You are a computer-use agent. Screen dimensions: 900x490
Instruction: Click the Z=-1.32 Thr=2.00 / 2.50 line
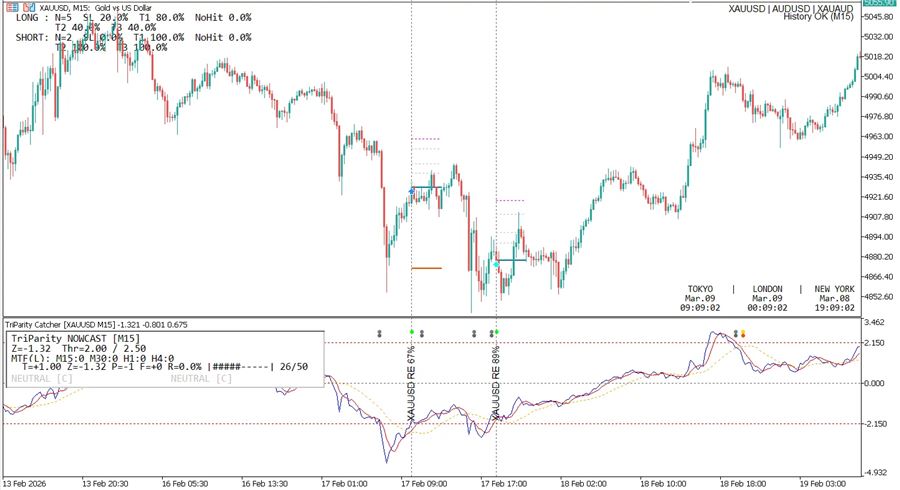pyautogui.click(x=79, y=348)
